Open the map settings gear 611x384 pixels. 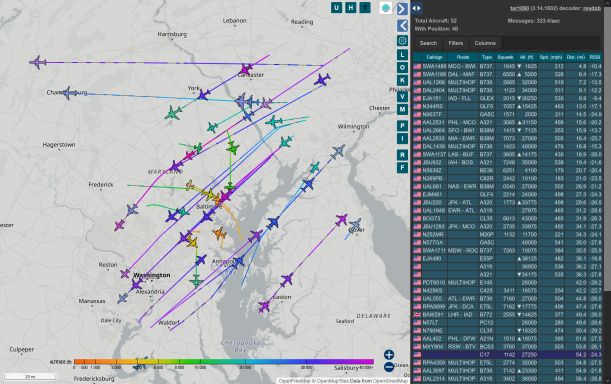coord(402,41)
